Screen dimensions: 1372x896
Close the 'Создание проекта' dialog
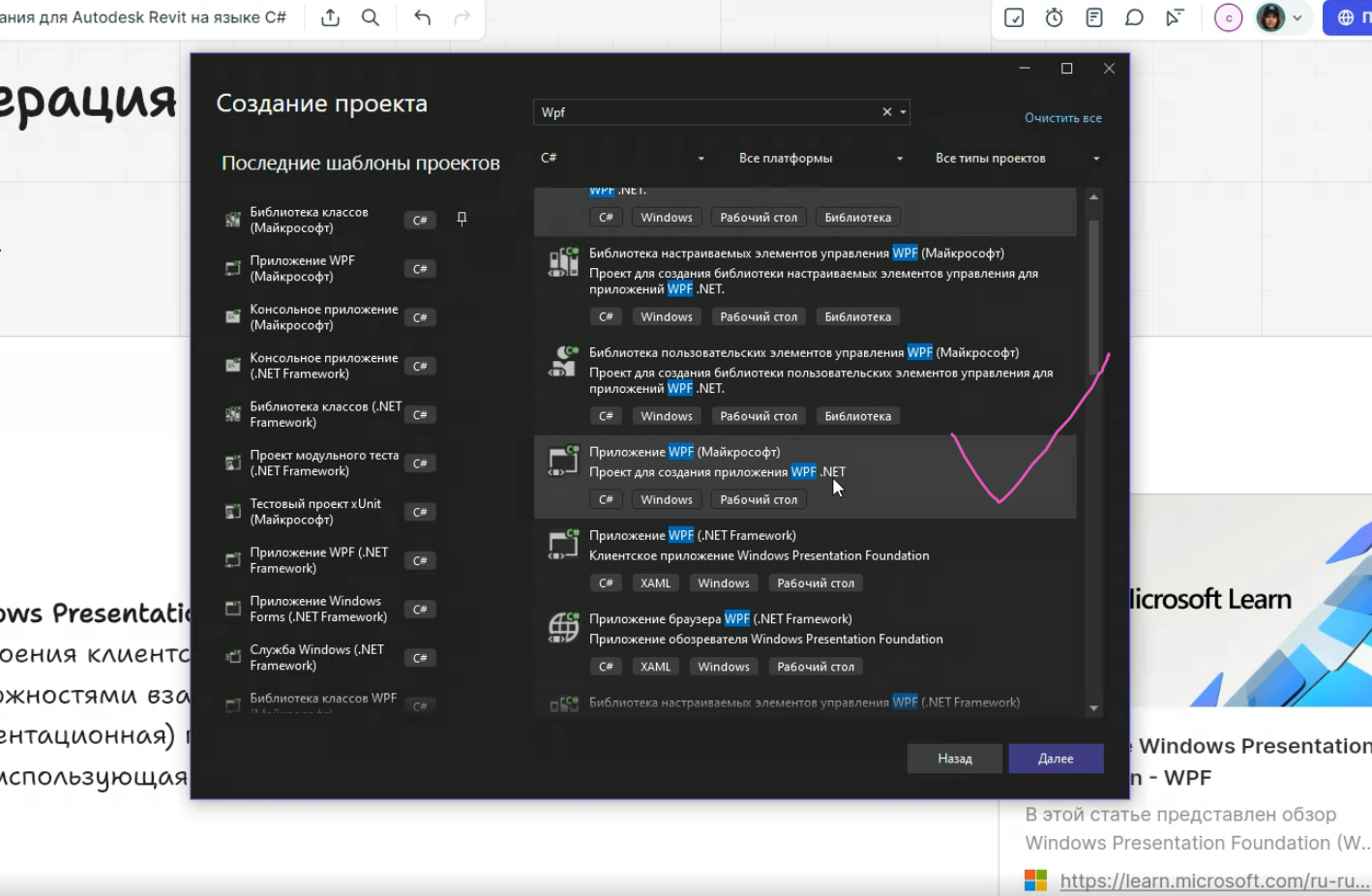click(x=1109, y=69)
